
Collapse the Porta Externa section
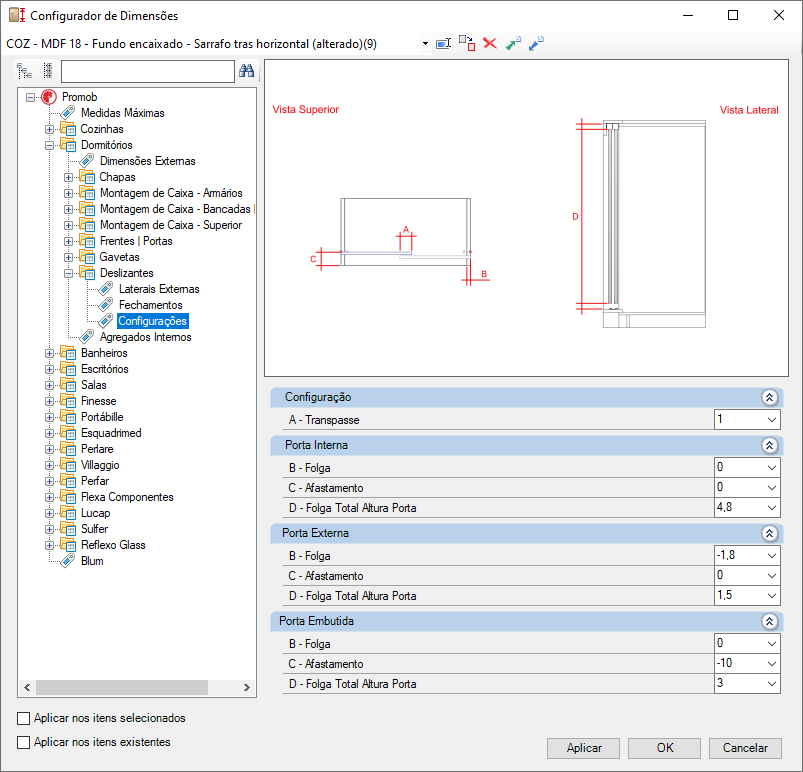[x=769, y=533]
